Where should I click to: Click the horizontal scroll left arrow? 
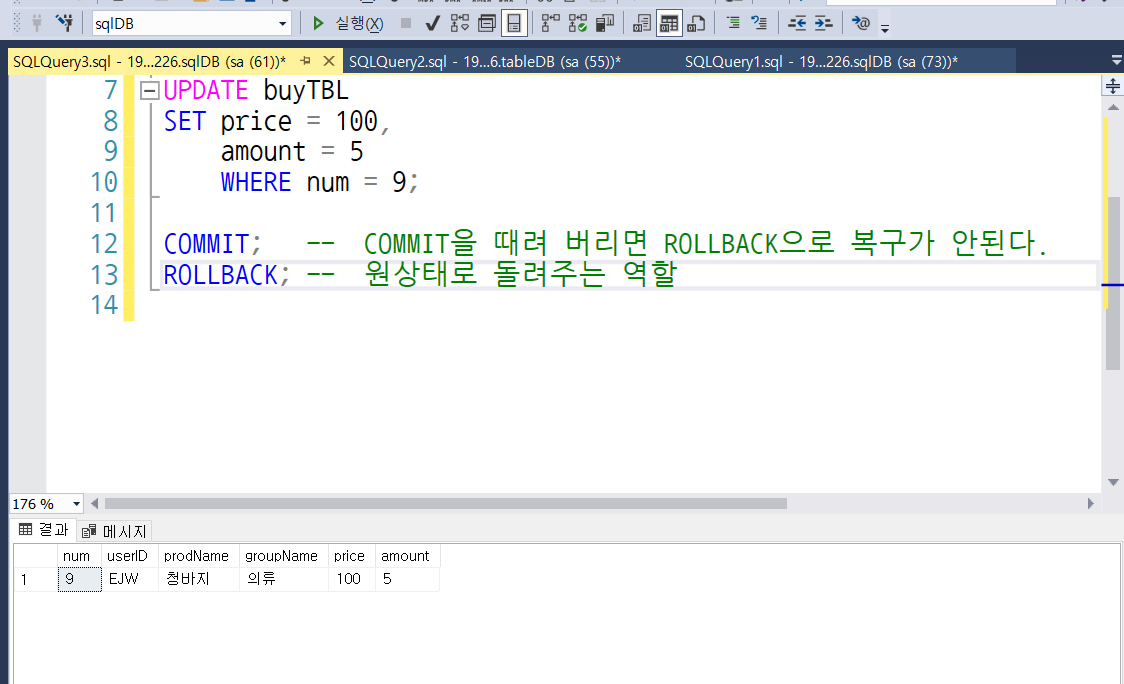[x=94, y=504]
